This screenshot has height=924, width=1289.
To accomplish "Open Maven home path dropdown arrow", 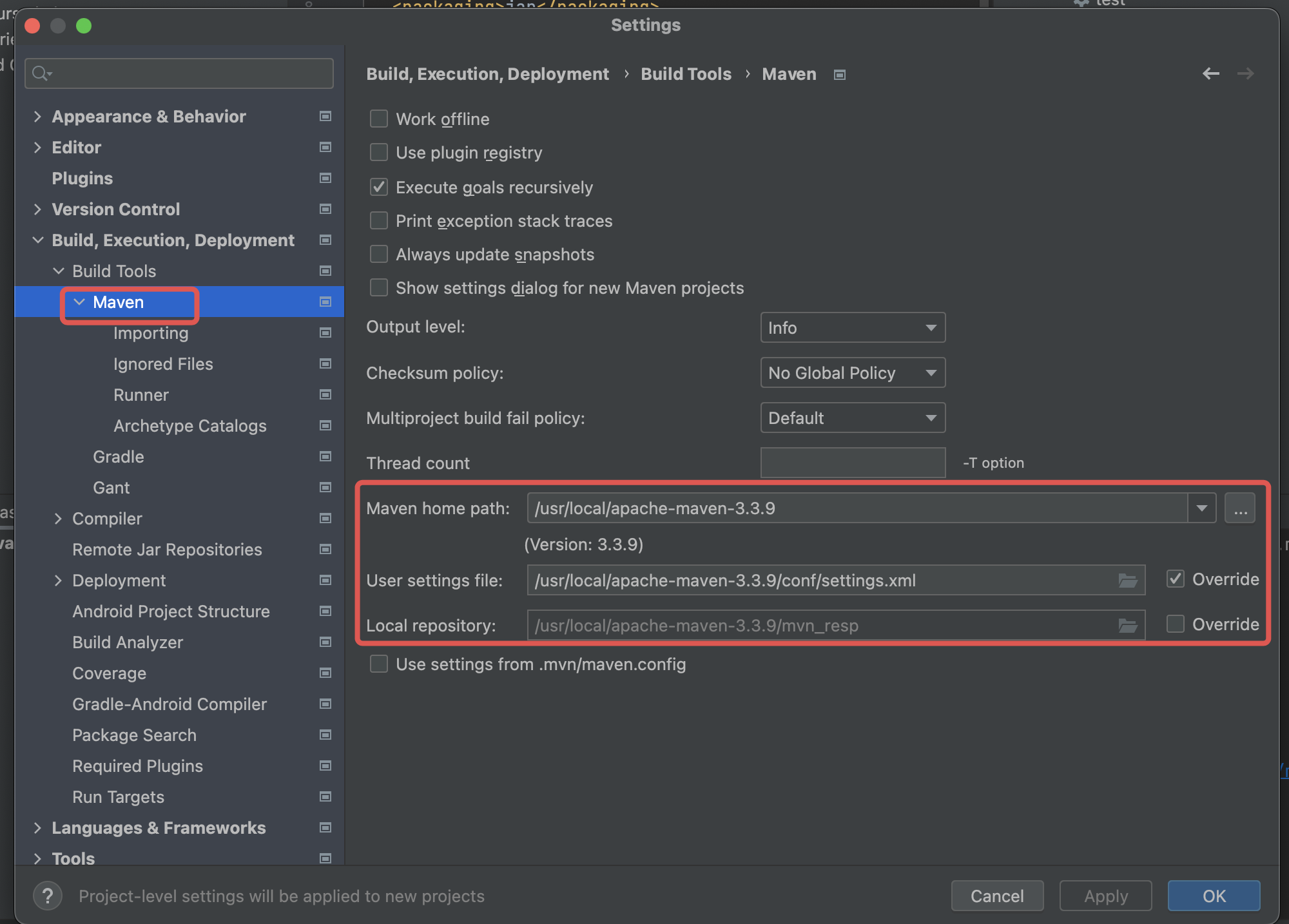I will (1201, 508).
